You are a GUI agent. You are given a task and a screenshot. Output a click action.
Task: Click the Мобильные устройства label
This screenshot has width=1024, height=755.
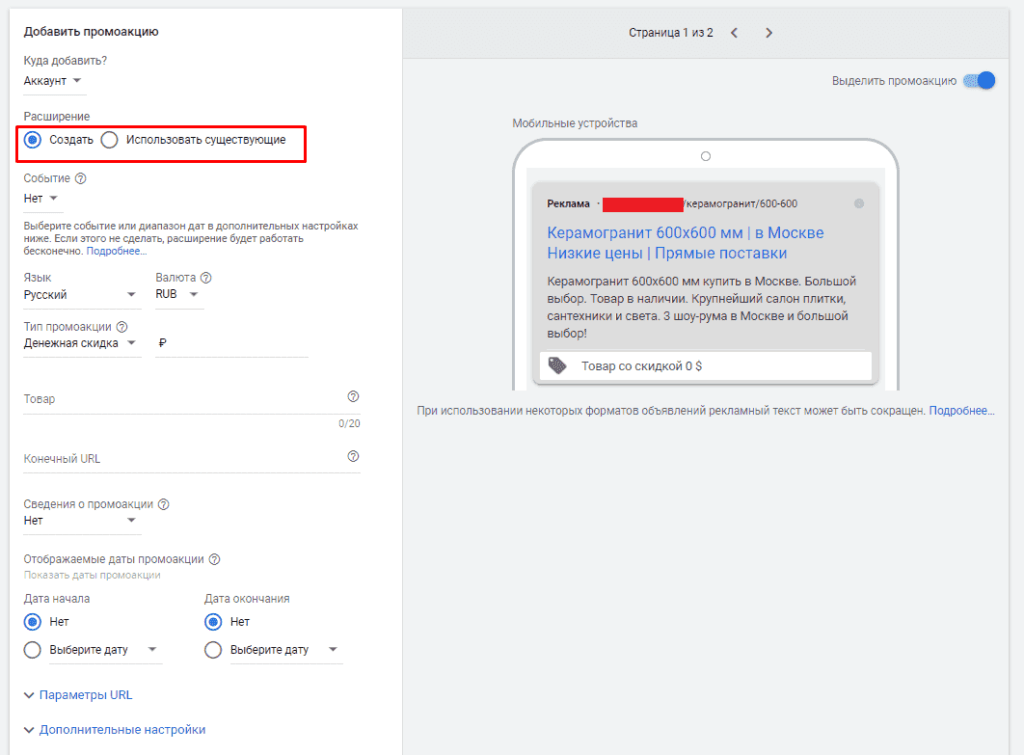click(x=575, y=123)
